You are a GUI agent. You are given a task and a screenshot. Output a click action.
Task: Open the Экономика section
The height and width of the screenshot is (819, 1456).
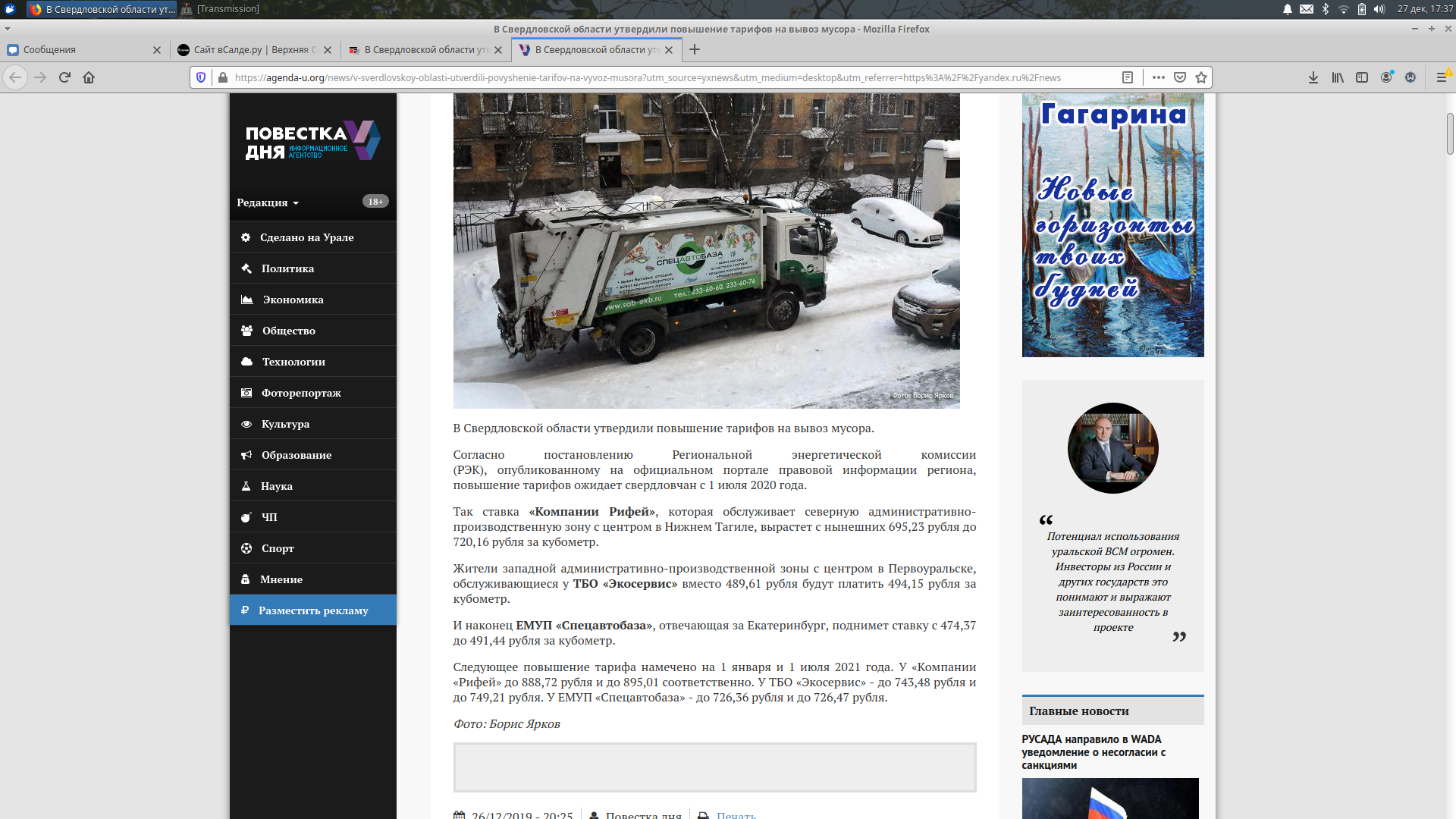click(293, 300)
